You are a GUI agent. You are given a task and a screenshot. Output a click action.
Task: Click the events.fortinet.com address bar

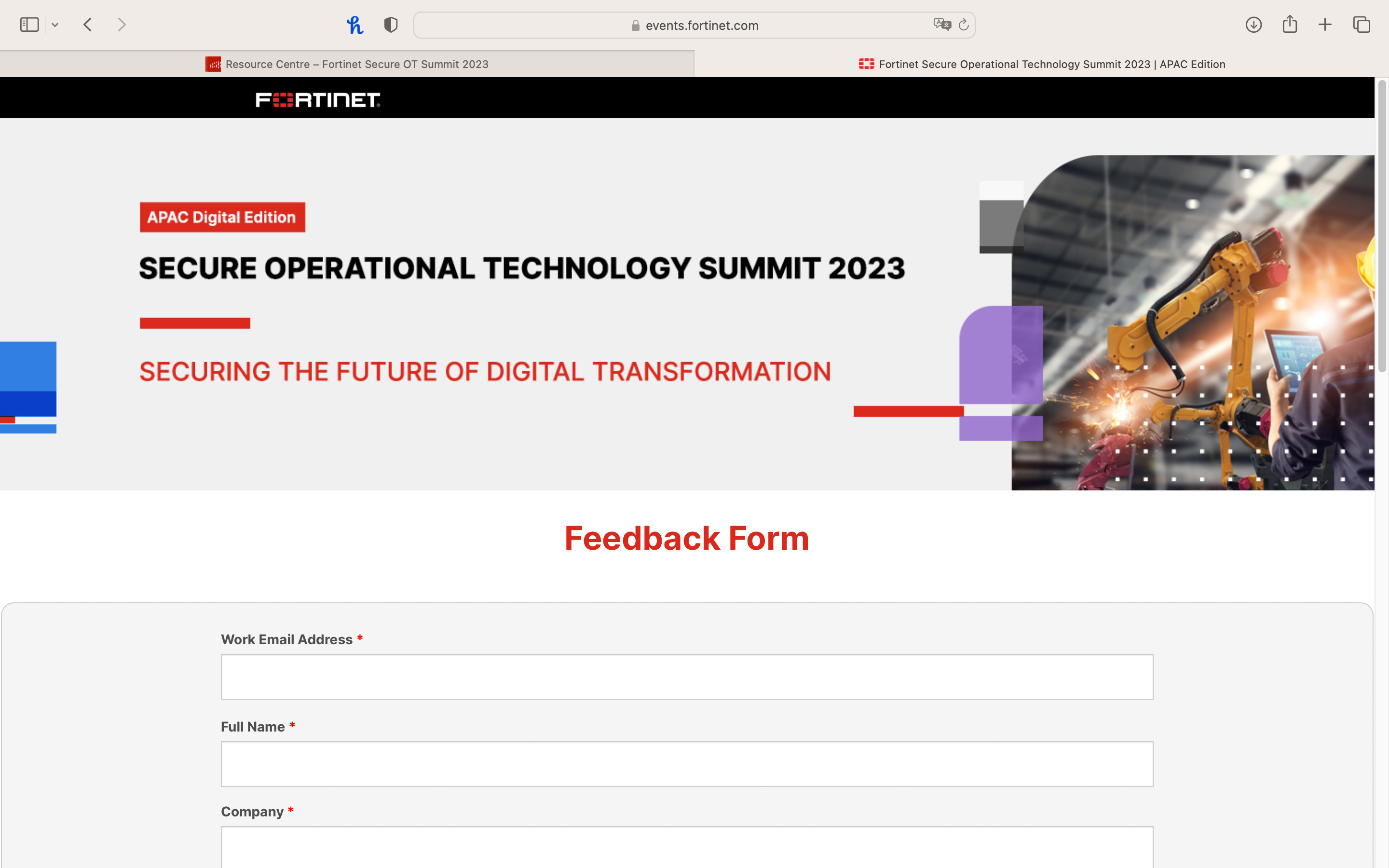point(694,25)
